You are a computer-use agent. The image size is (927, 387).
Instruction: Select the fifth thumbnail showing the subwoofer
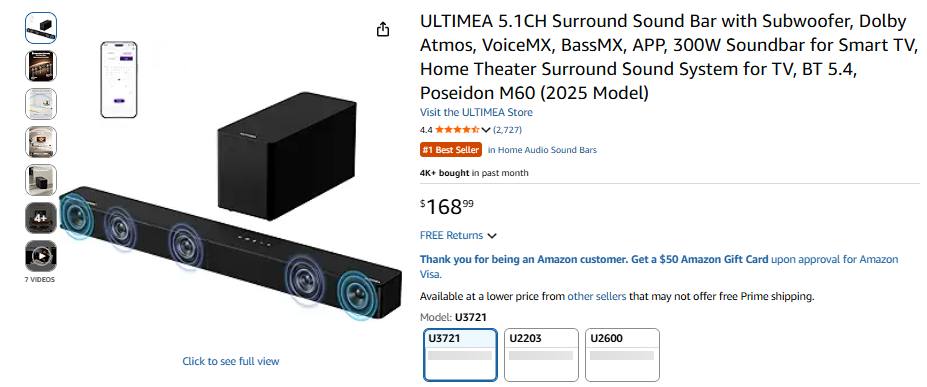[x=41, y=180]
